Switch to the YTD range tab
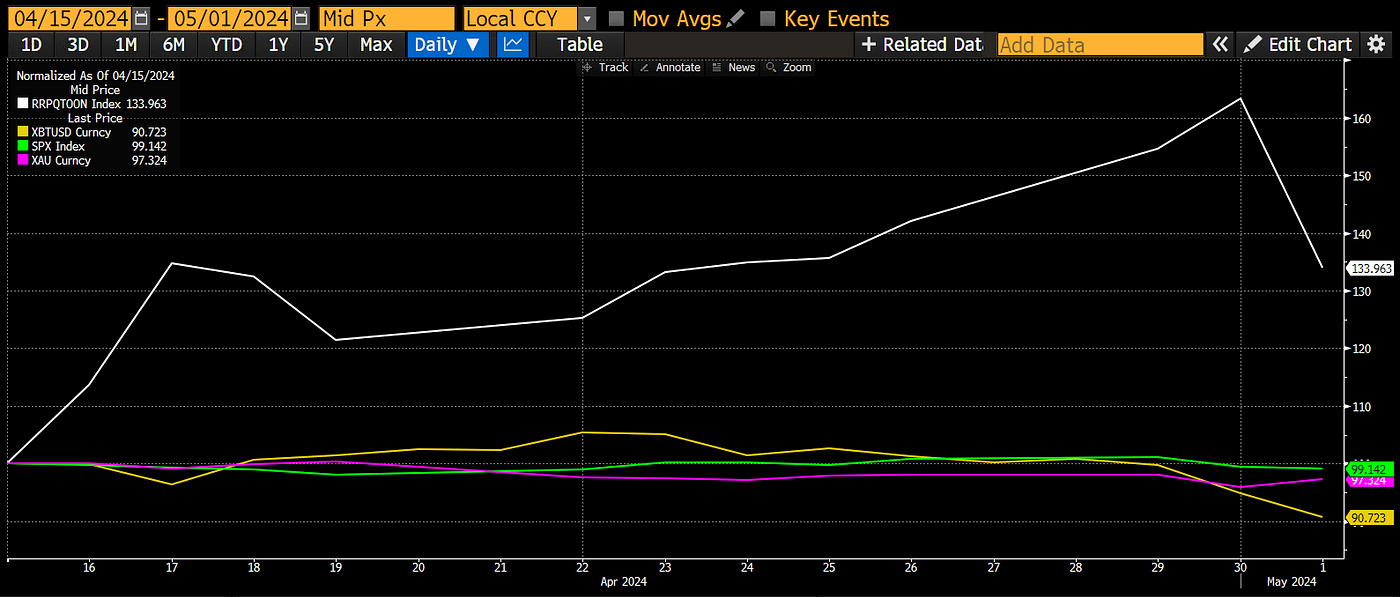This screenshot has height=597, width=1400. coord(225,44)
